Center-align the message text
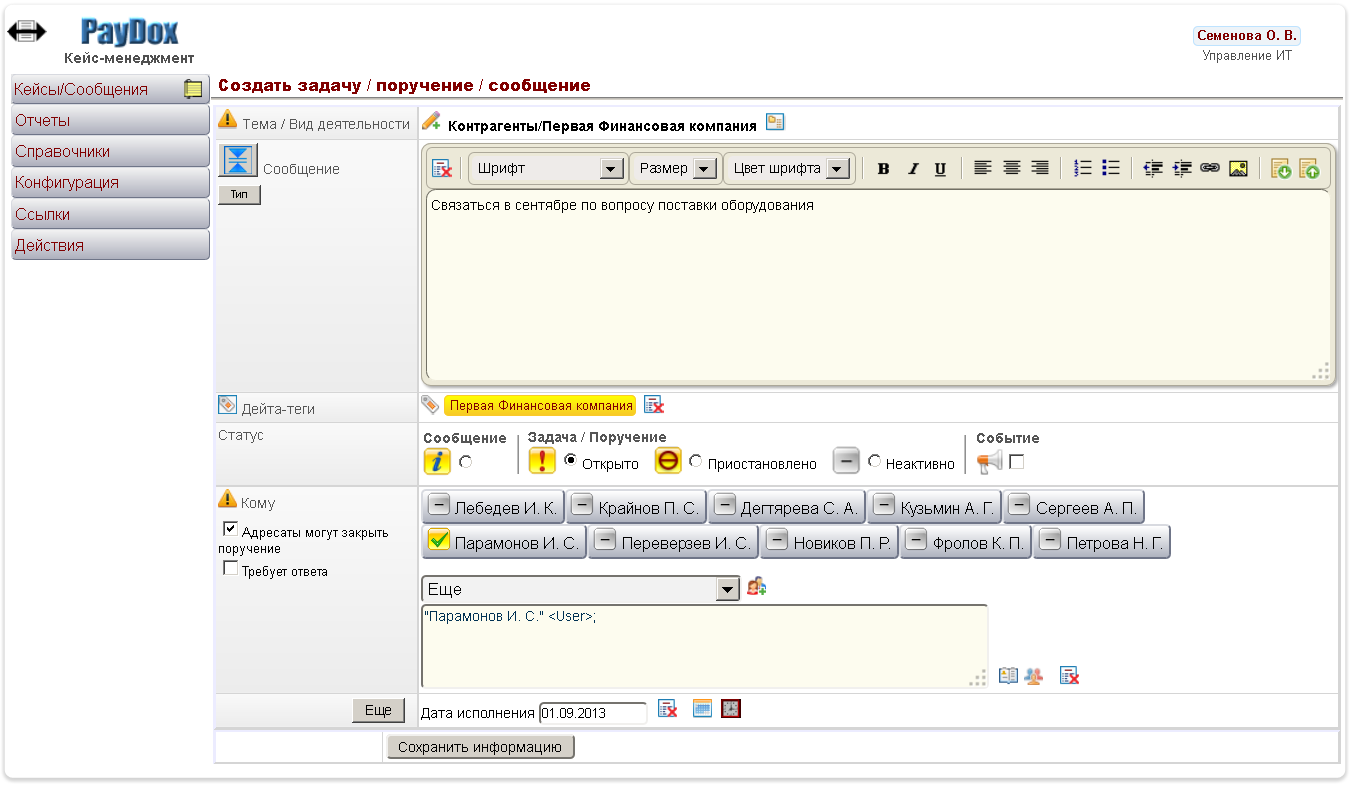 (x=1012, y=169)
